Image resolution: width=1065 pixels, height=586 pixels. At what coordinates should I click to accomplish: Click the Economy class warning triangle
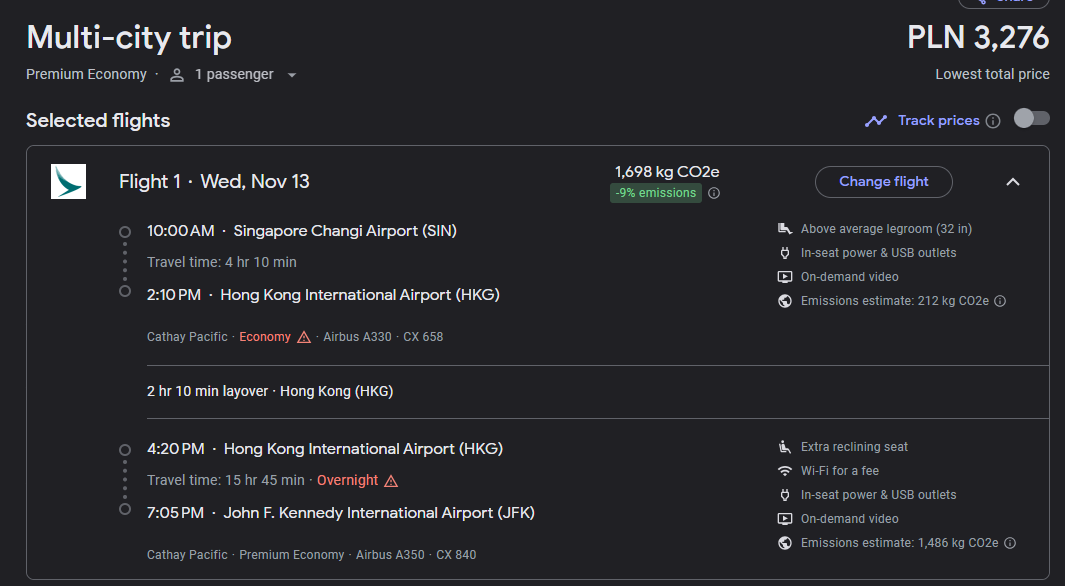304,337
